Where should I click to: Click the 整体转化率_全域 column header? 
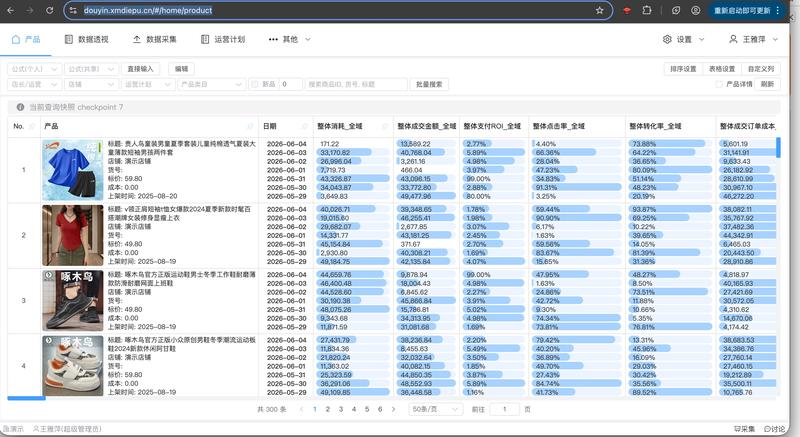point(670,126)
